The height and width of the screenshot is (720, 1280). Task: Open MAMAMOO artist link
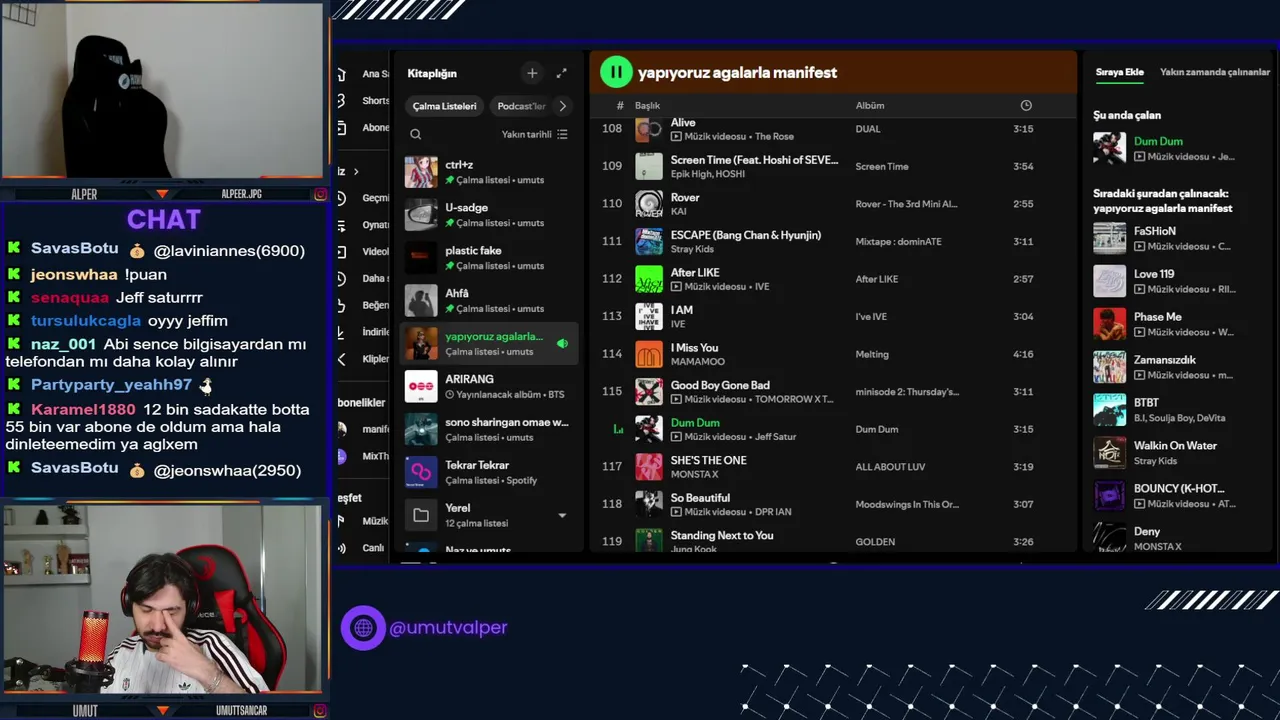[698, 361]
